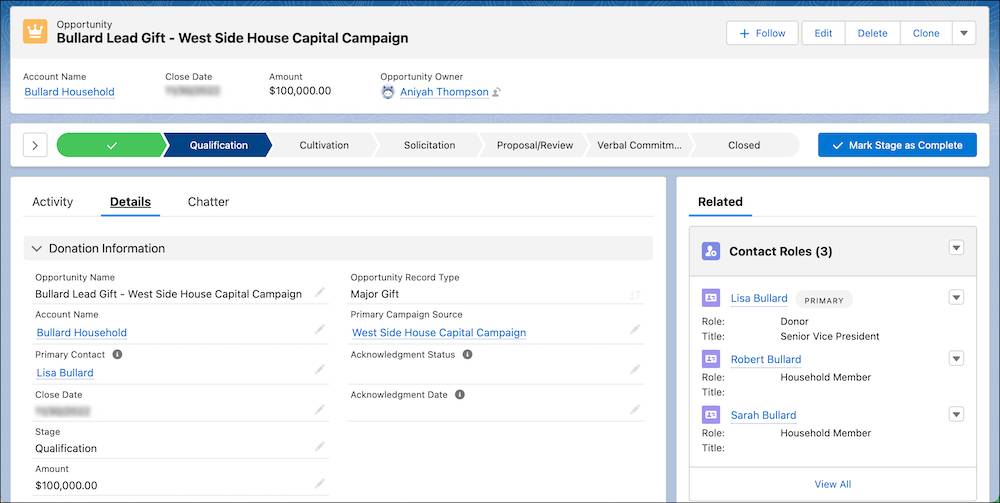This screenshot has height=503, width=1000.
Task: Select the Details tab
Action: point(130,201)
